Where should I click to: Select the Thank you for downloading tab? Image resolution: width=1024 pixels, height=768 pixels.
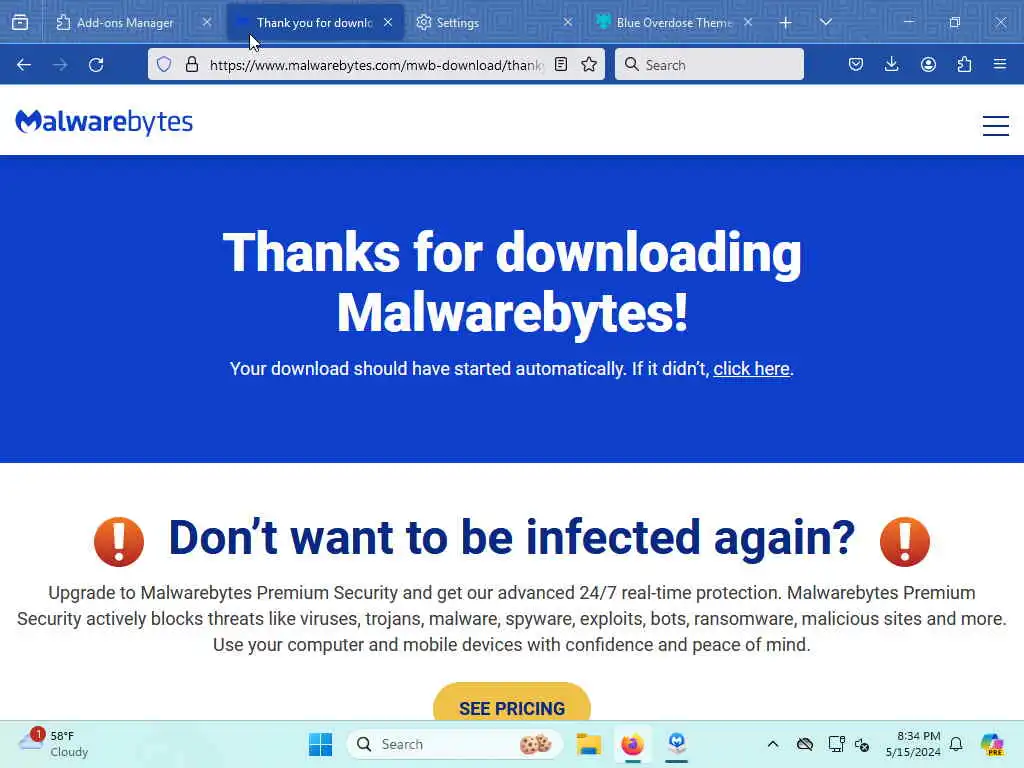(x=315, y=23)
